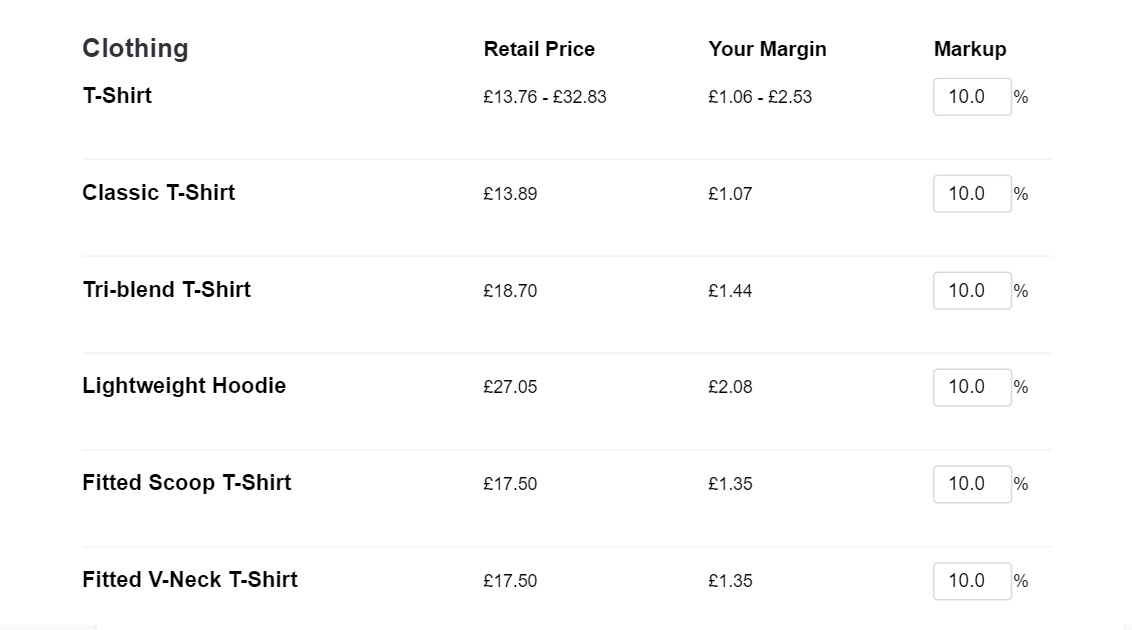Image resolution: width=1132 pixels, height=630 pixels.
Task: Click the Your Margin column header
Action: point(767,49)
